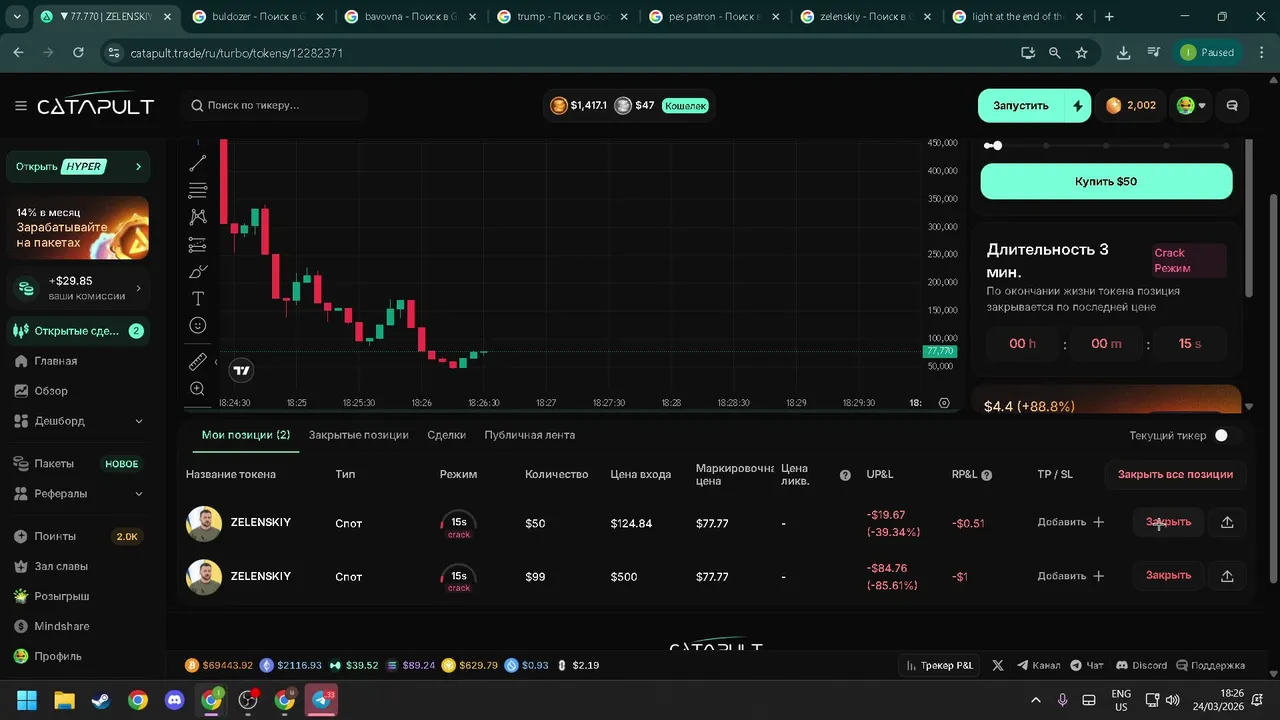This screenshot has height=720, width=1280.
Task: Click the lightning bolt launch icon
Action: (1078, 106)
